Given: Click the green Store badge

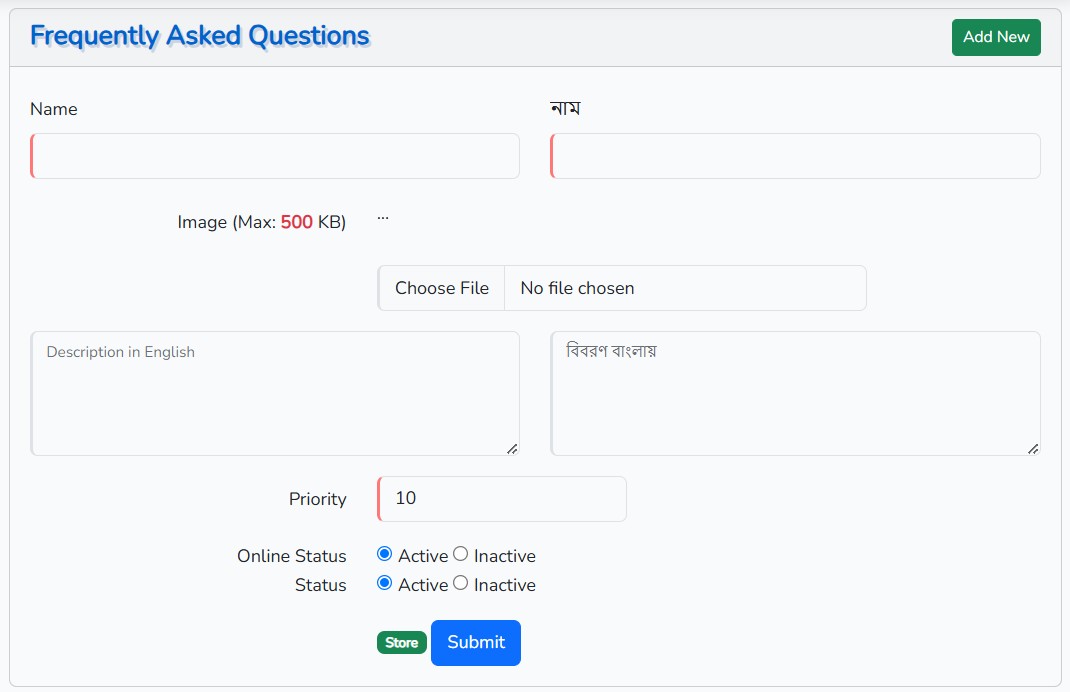Looking at the screenshot, I should (401, 643).
